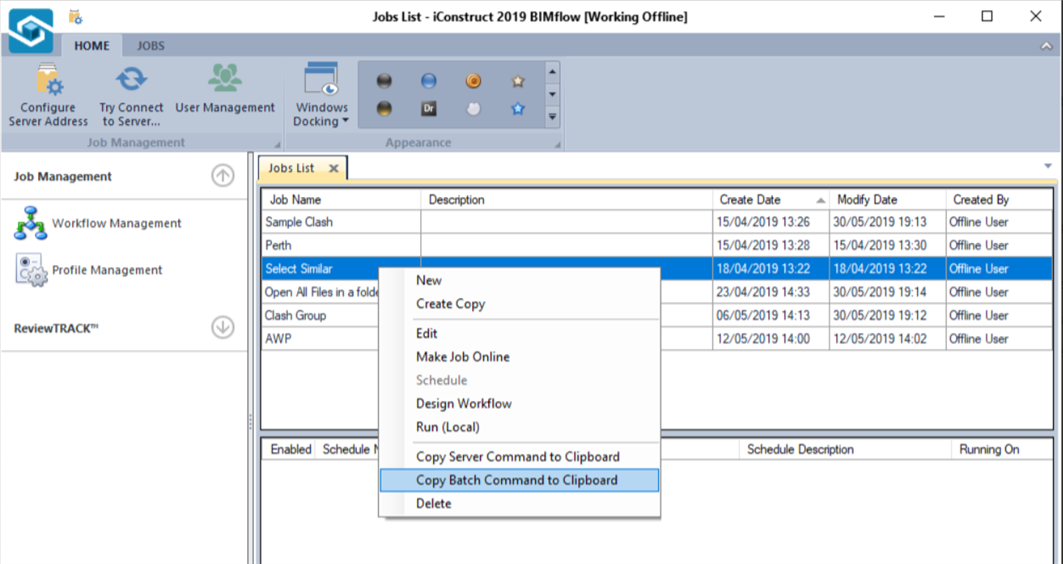Viewport: 1063px width, 564px height.
Task: Click the iConstruct application logo button
Action: pyautogui.click(x=31, y=31)
